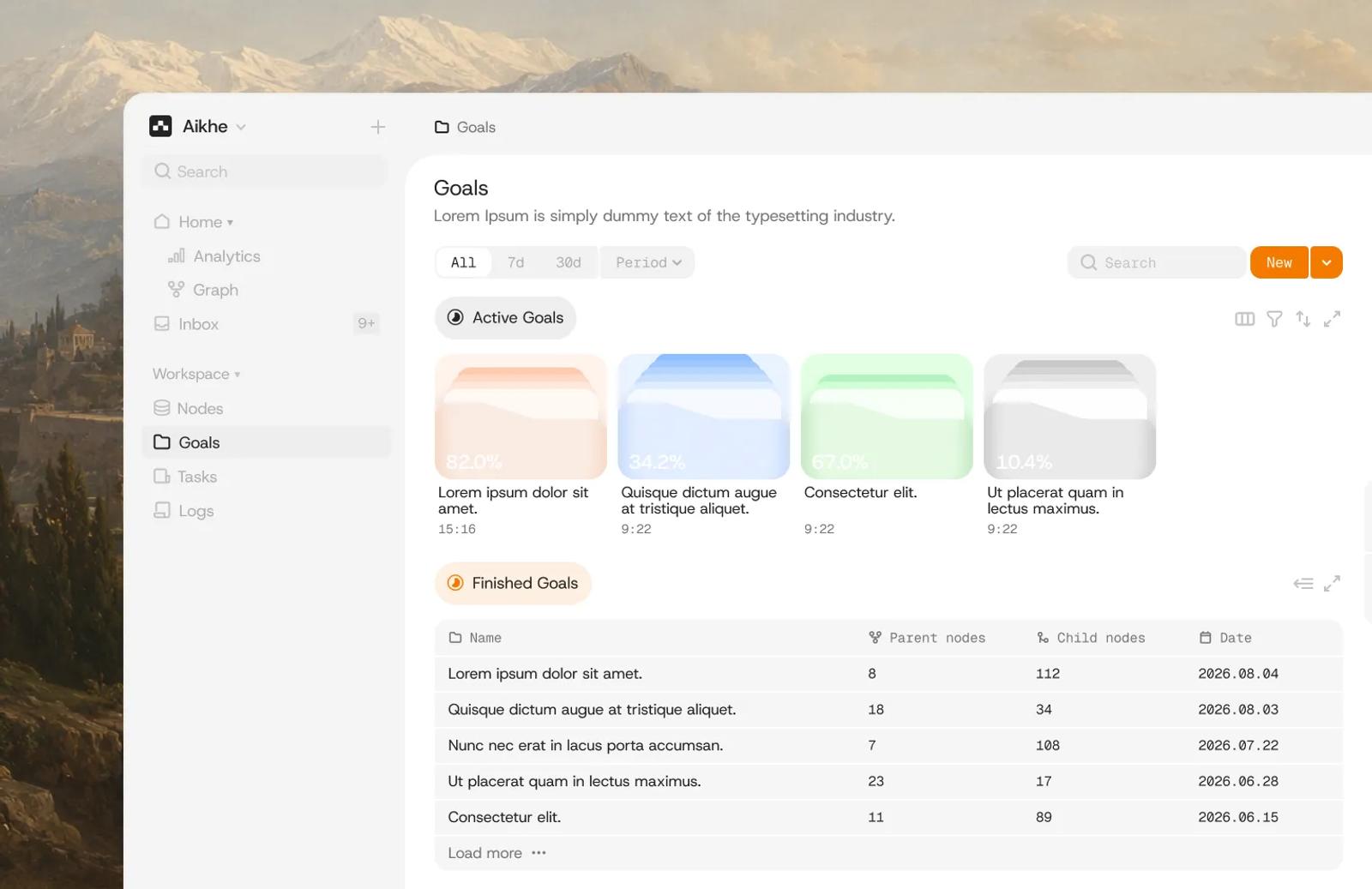This screenshot has height=889, width=1372.
Task: Open Graph in the sidebar
Action: (203, 290)
